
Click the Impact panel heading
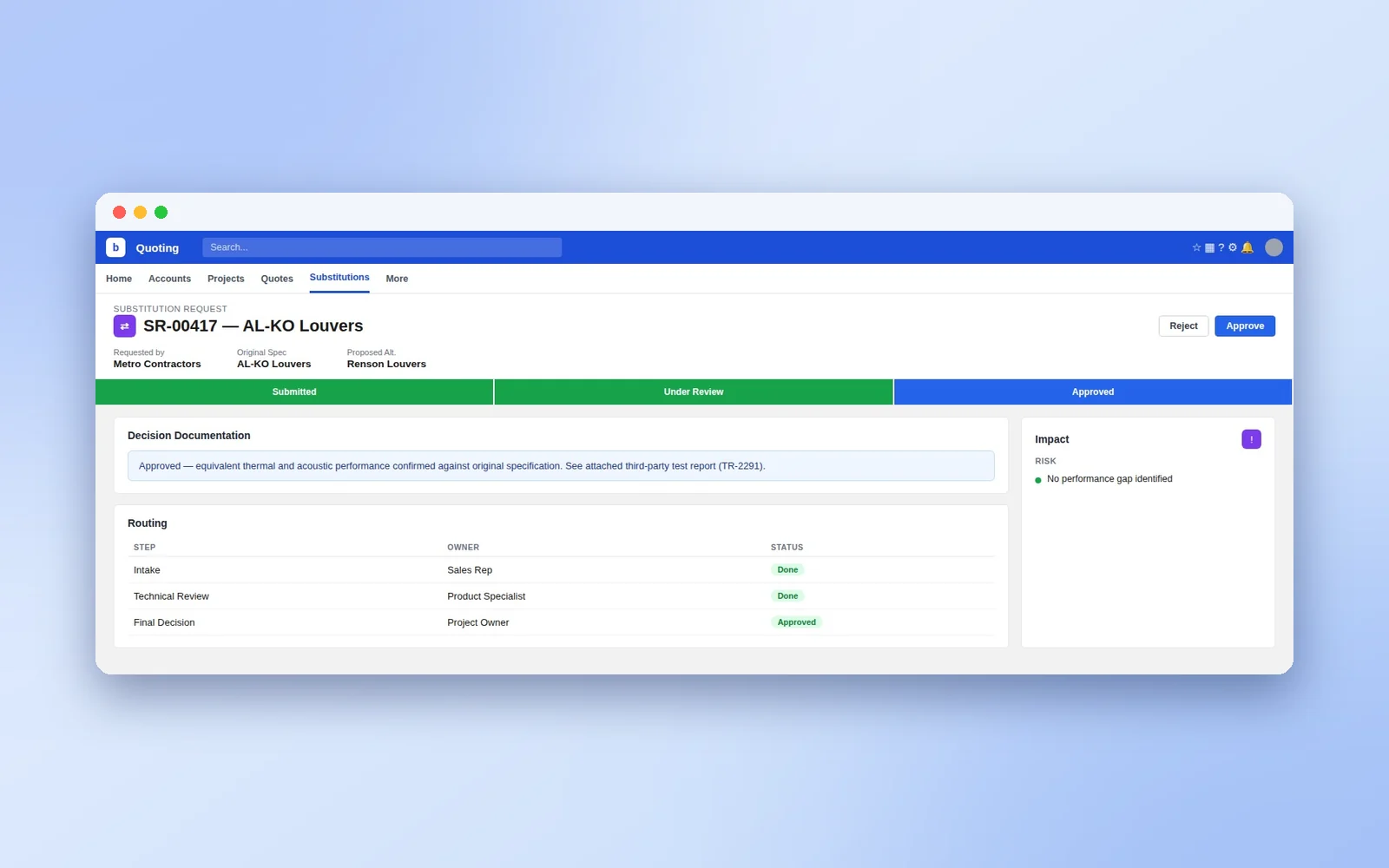pos(1051,439)
